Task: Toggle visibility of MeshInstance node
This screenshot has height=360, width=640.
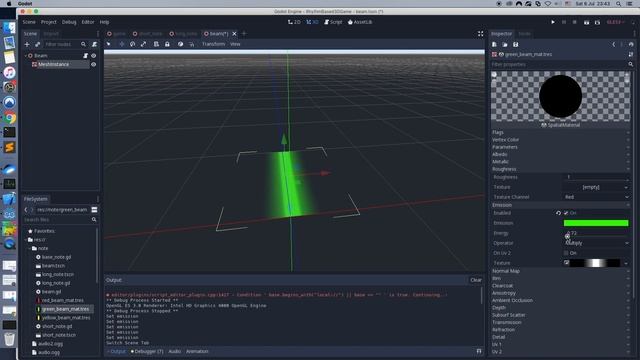Action: (x=94, y=64)
